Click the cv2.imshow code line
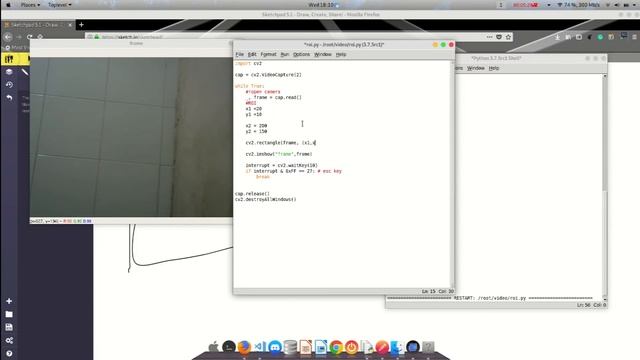This screenshot has width=640, height=360. pyautogui.click(x=279, y=154)
